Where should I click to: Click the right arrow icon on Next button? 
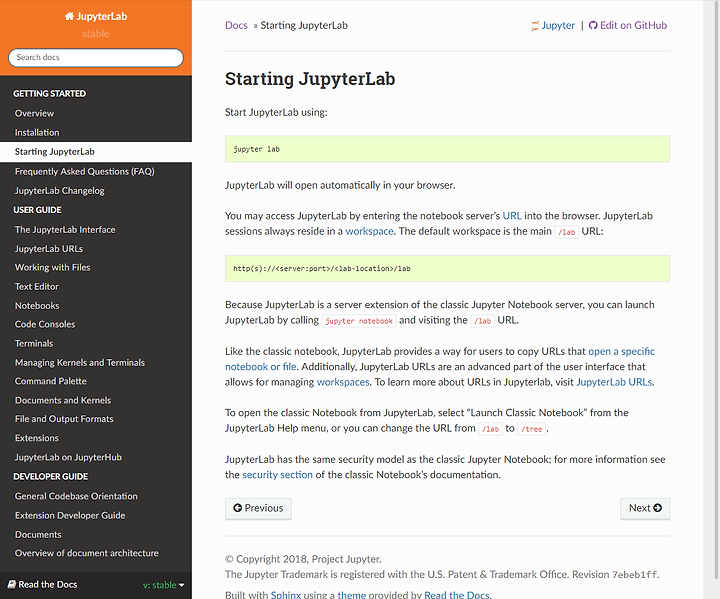pyautogui.click(x=658, y=508)
